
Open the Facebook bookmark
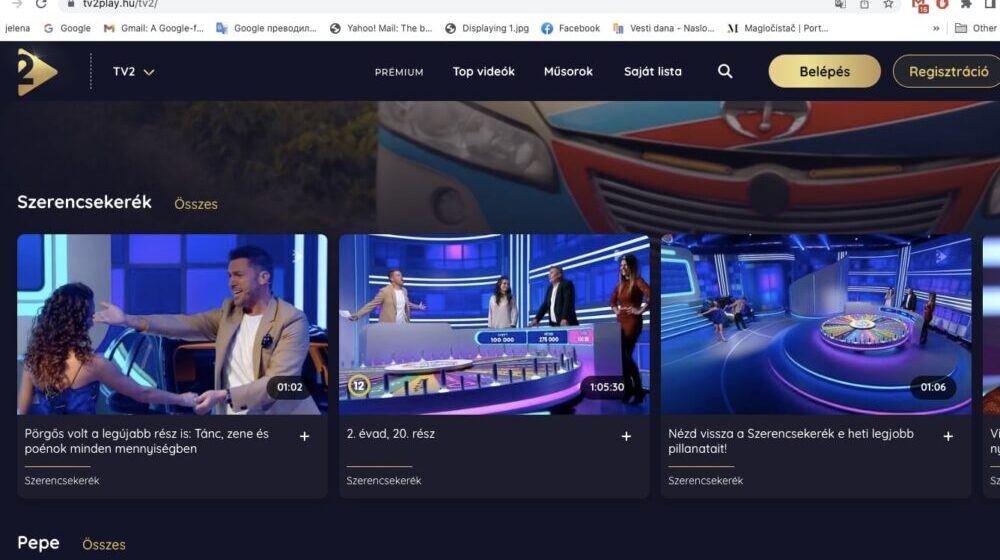pos(571,28)
